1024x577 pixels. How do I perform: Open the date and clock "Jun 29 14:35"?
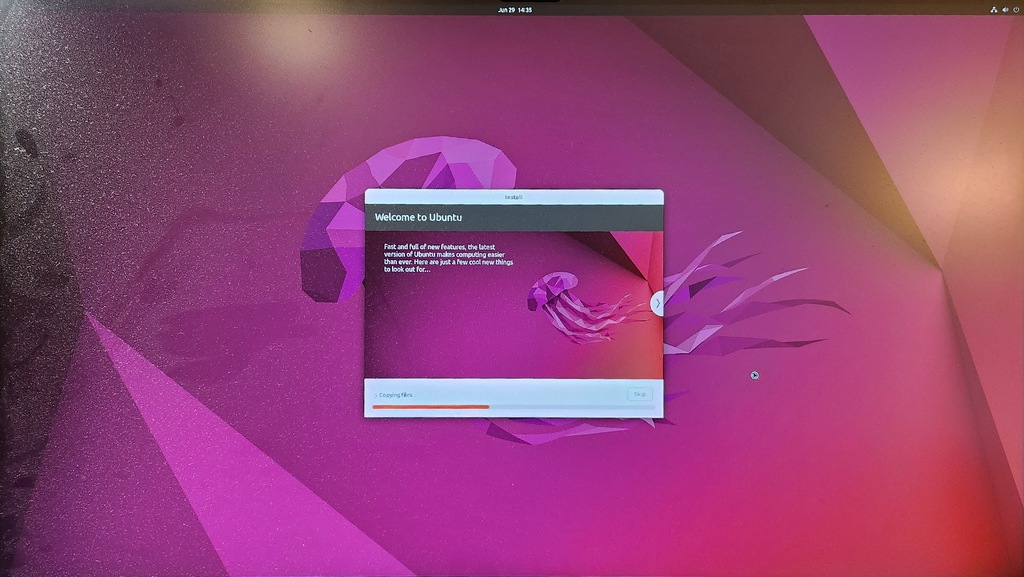coord(515,10)
